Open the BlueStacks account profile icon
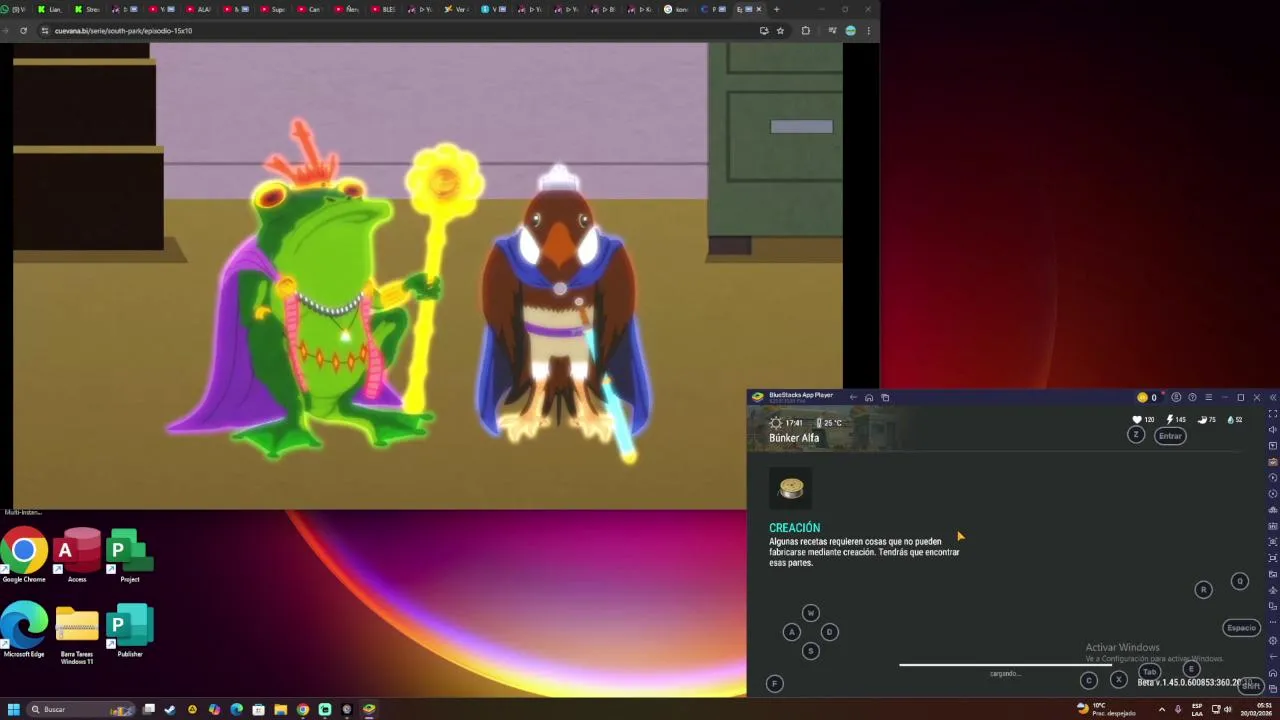 [1176, 397]
